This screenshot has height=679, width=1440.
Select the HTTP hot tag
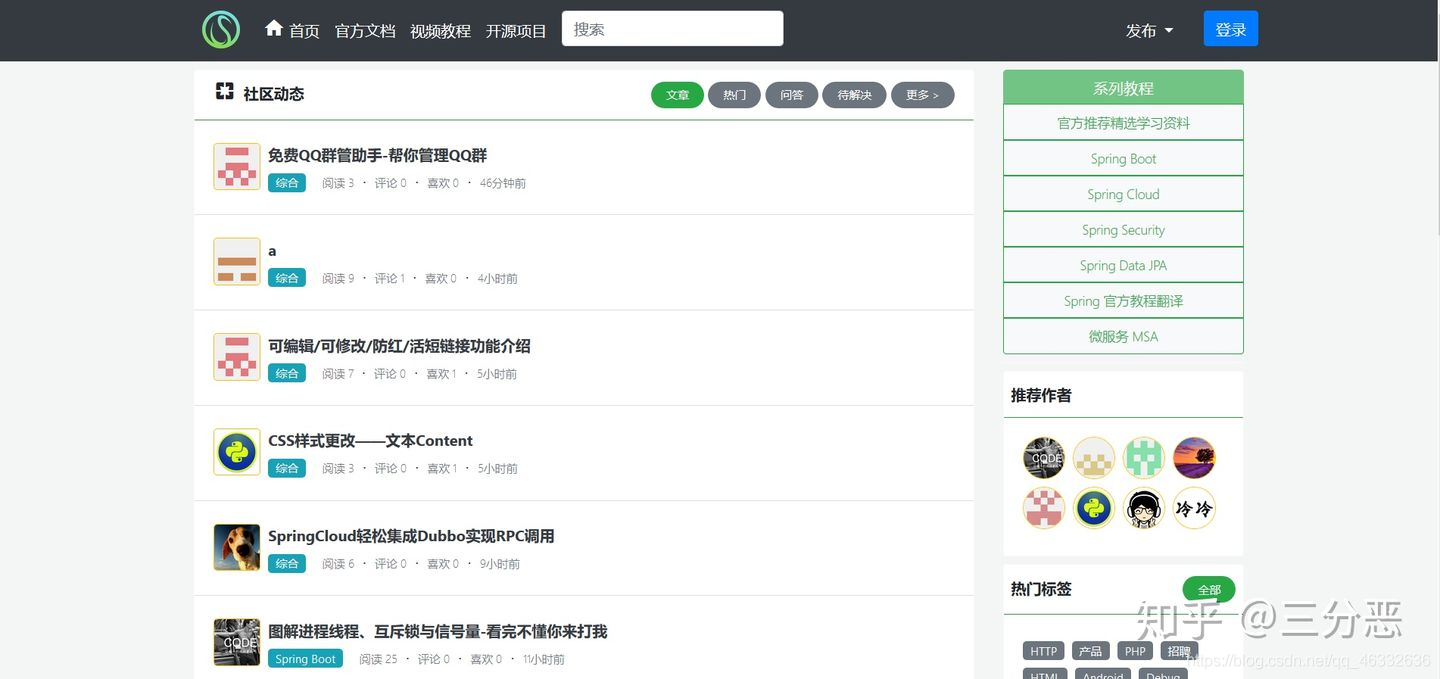pos(1043,651)
